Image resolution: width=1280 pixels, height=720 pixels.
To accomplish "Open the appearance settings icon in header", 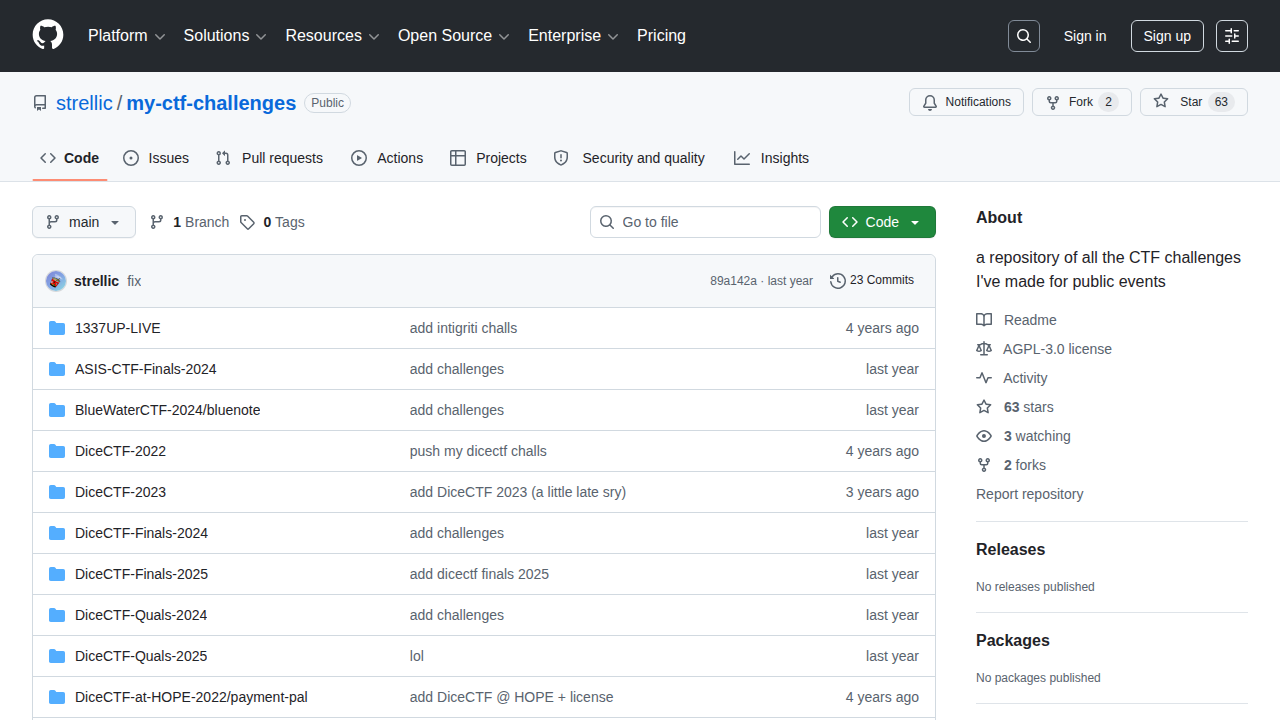I will (1232, 36).
